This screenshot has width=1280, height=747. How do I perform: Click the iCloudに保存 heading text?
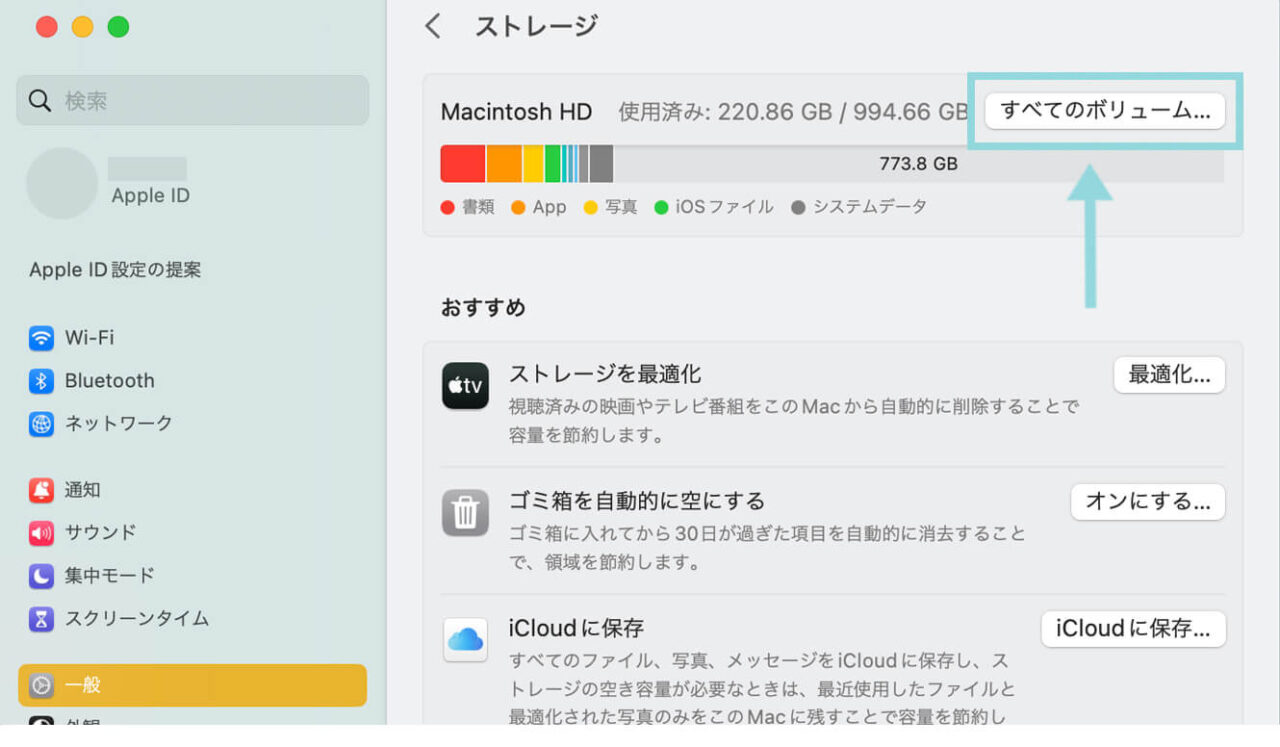pos(576,628)
